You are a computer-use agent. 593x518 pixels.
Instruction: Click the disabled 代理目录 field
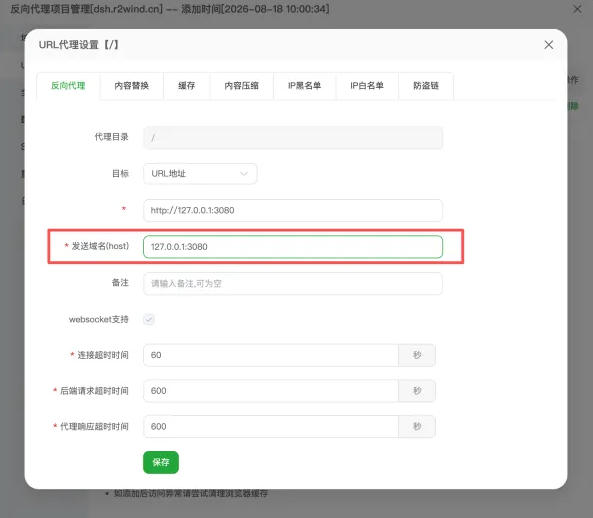pyautogui.click(x=293, y=138)
